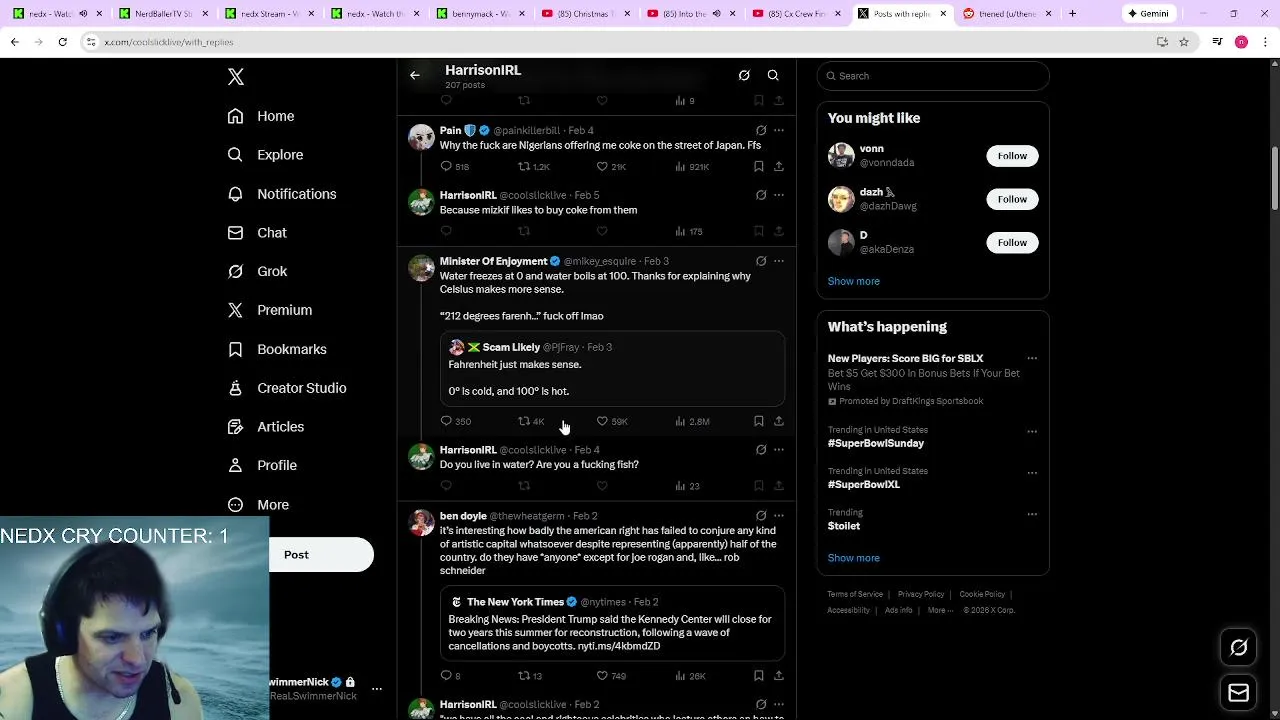Open quoted Scam Likely post
The width and height of the screenshot is (1280, 720).
click(x=612, y=368)
